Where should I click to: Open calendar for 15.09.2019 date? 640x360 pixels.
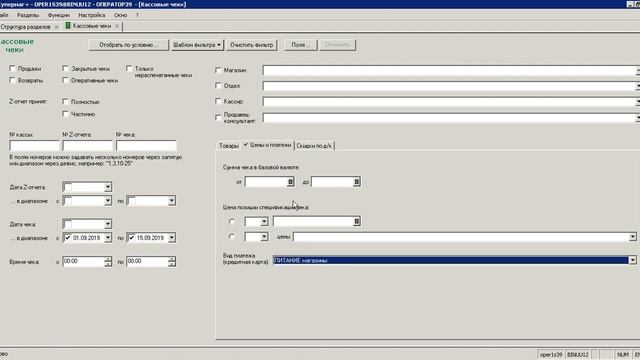171,238
